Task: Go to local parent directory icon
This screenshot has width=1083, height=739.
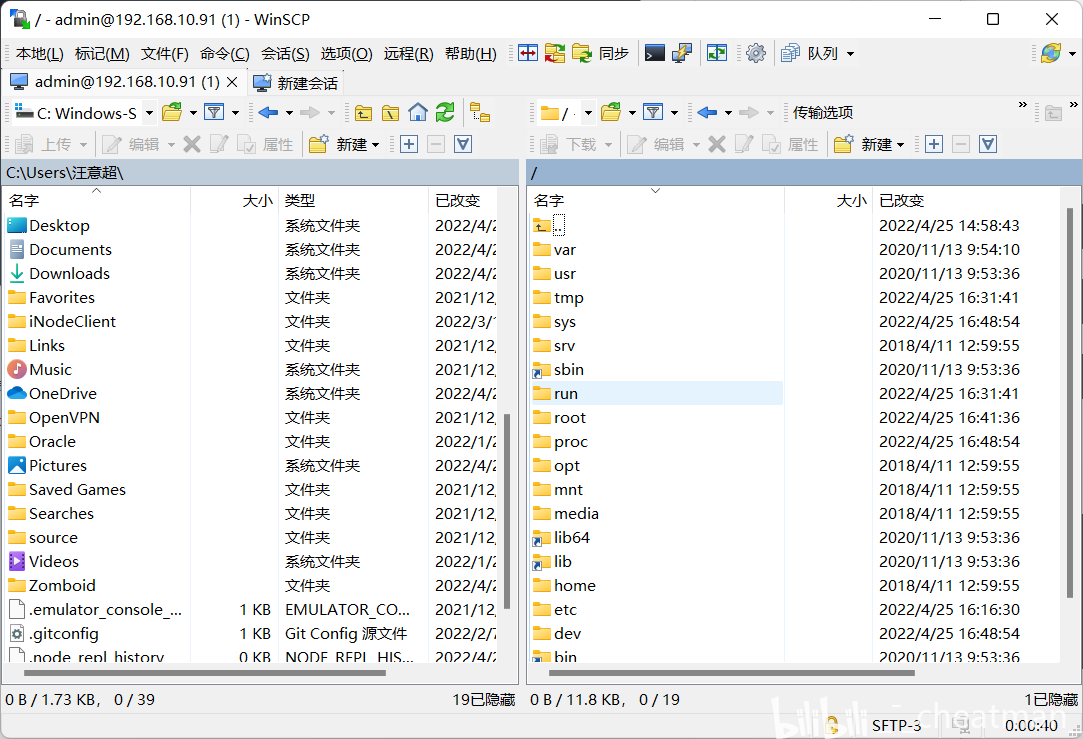Action: (x=363, y=113)
